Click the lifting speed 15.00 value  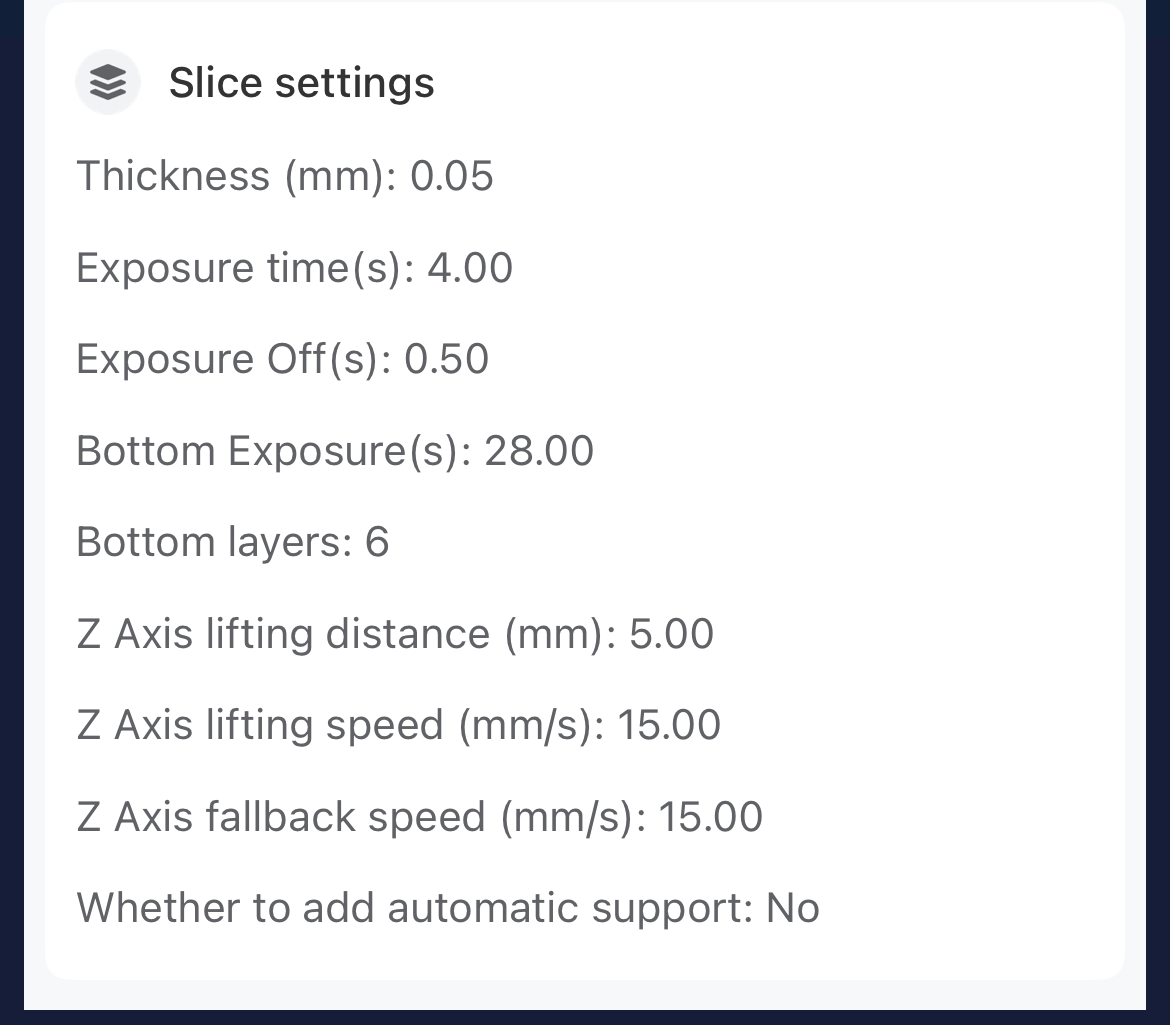669,725
